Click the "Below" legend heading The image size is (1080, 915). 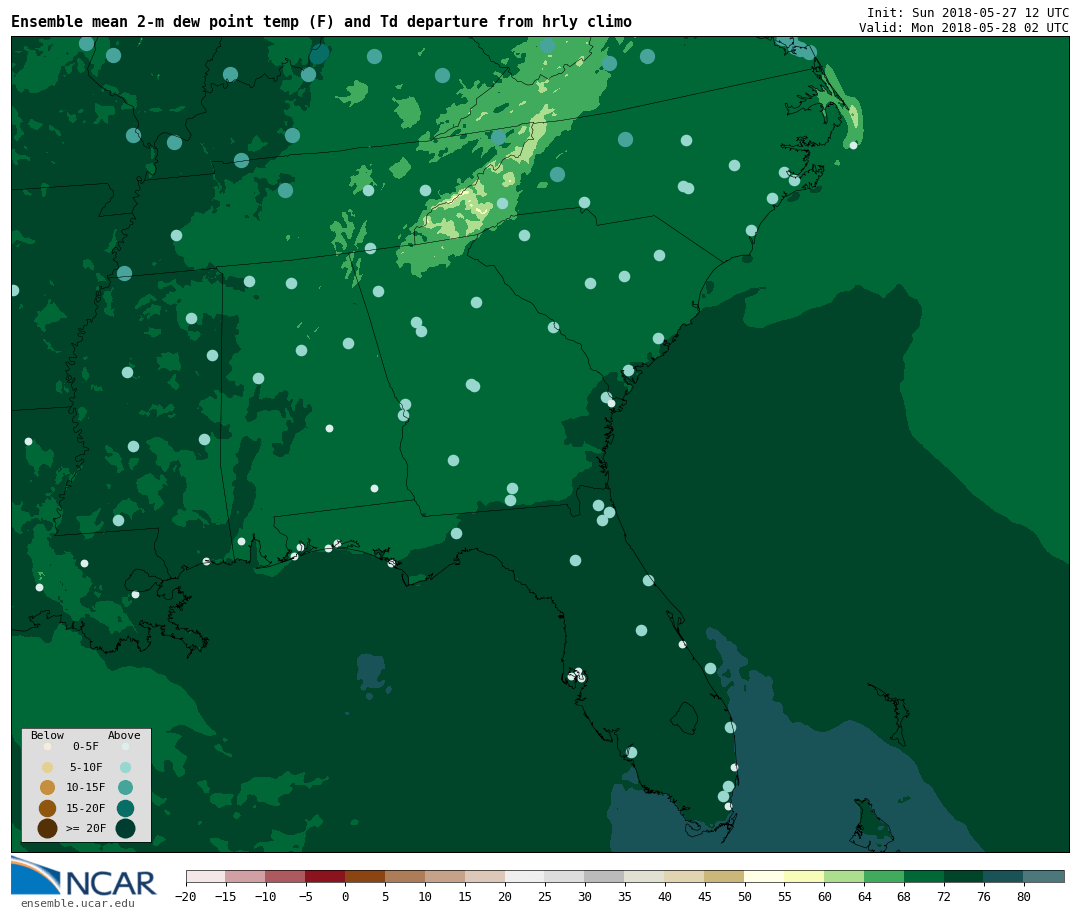click(x=48, y=735)
